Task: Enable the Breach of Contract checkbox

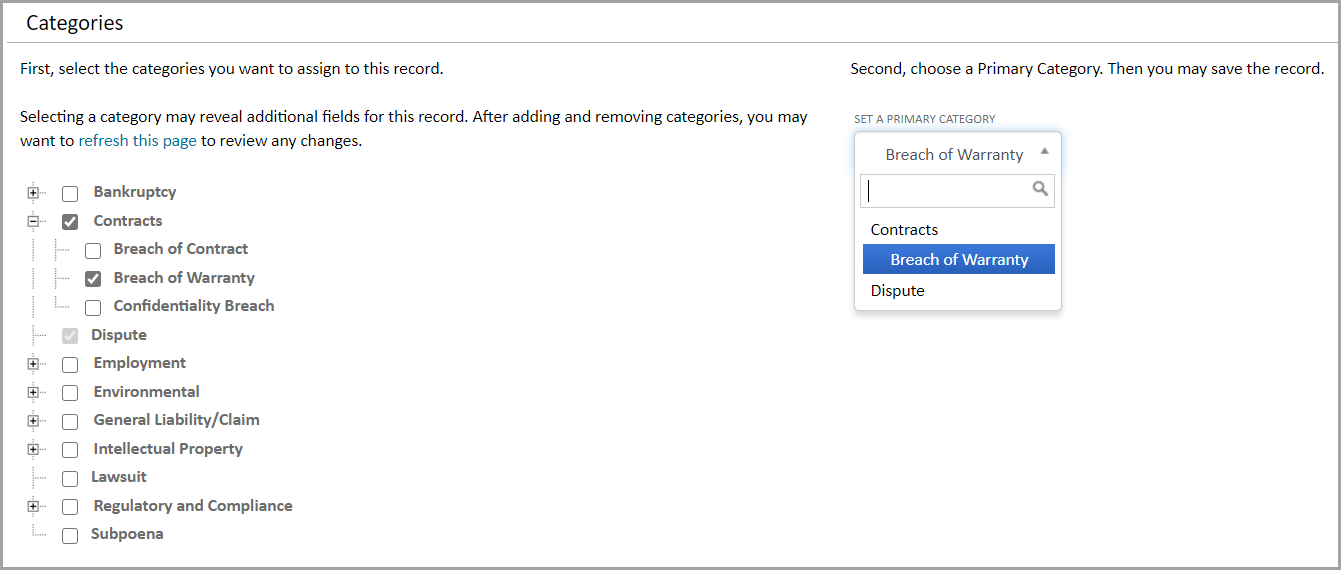Action: coord(93,251)
